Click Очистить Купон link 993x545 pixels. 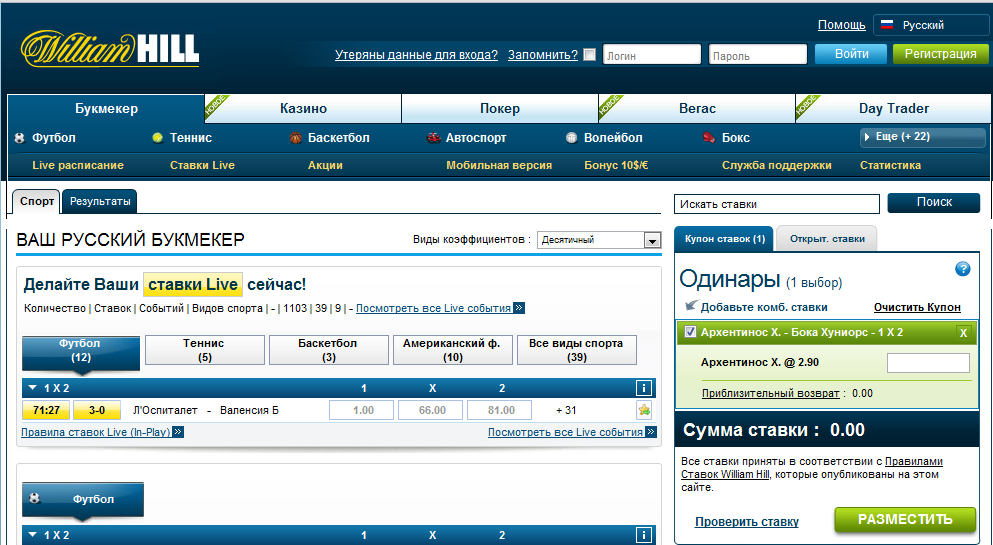[x=917, y=308]
